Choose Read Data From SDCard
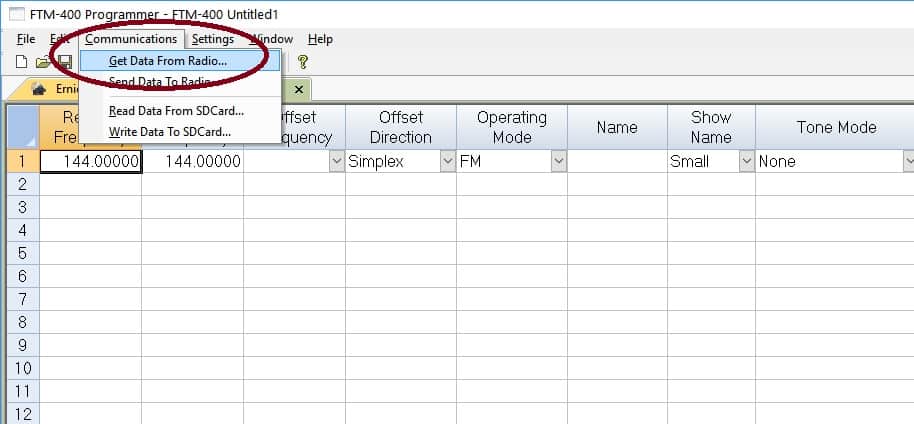The height and width of the screenshot is (424, 914). coord(180,111)
